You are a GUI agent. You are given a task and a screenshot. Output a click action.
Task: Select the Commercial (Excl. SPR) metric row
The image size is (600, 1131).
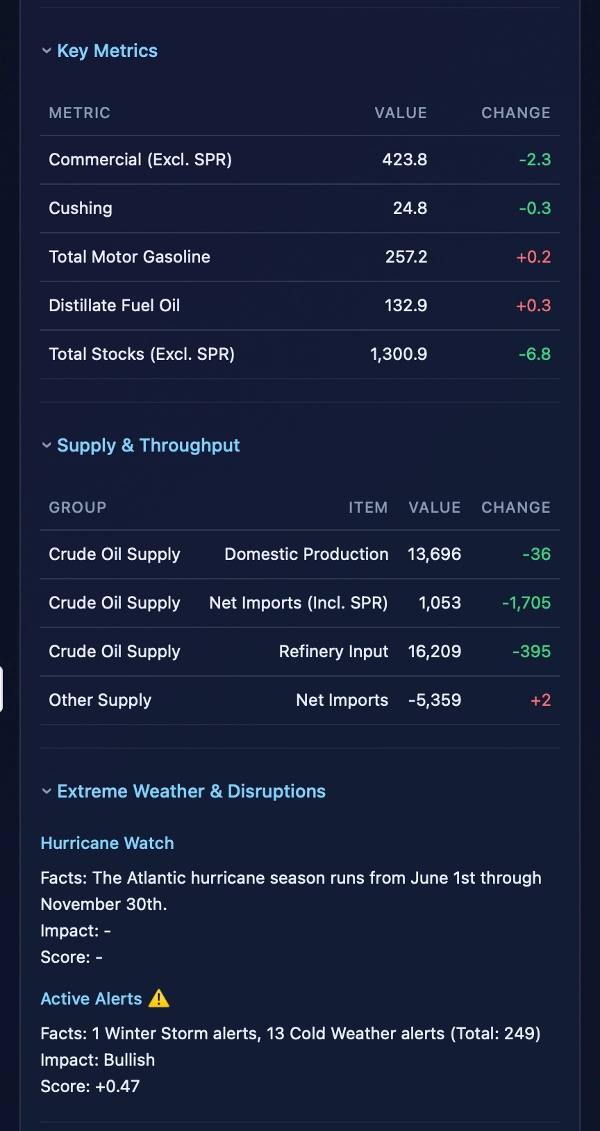[x=300, y=159]
